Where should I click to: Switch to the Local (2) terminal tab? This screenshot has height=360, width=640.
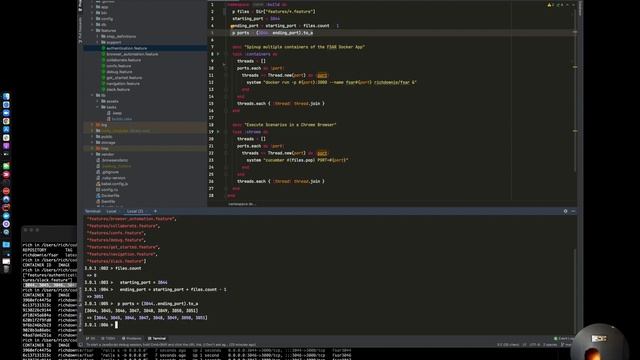[135, 211]
